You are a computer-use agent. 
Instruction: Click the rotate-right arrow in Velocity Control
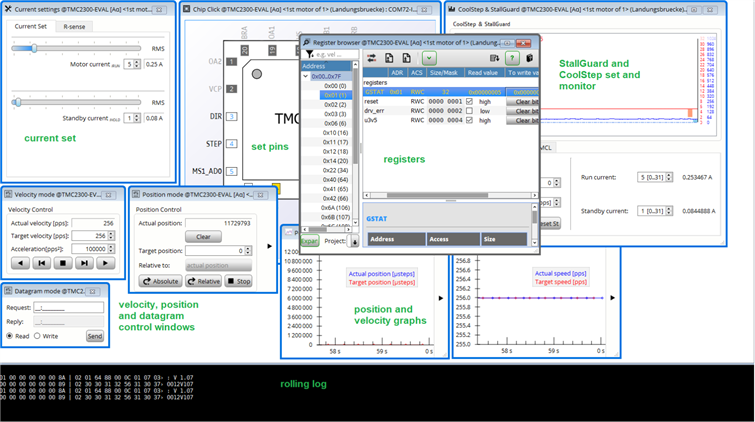pyautogui.click(x=106, y=263)
